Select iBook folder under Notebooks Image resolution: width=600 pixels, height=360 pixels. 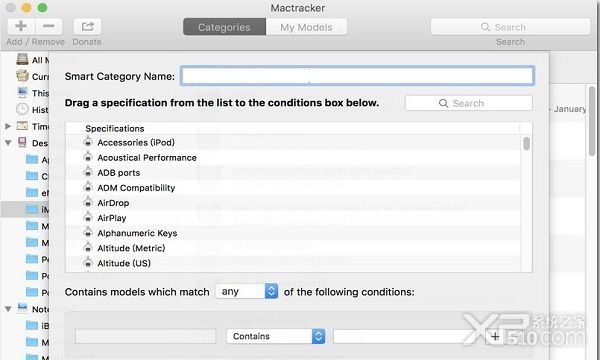pyautogui.click(x=32, y=326)
